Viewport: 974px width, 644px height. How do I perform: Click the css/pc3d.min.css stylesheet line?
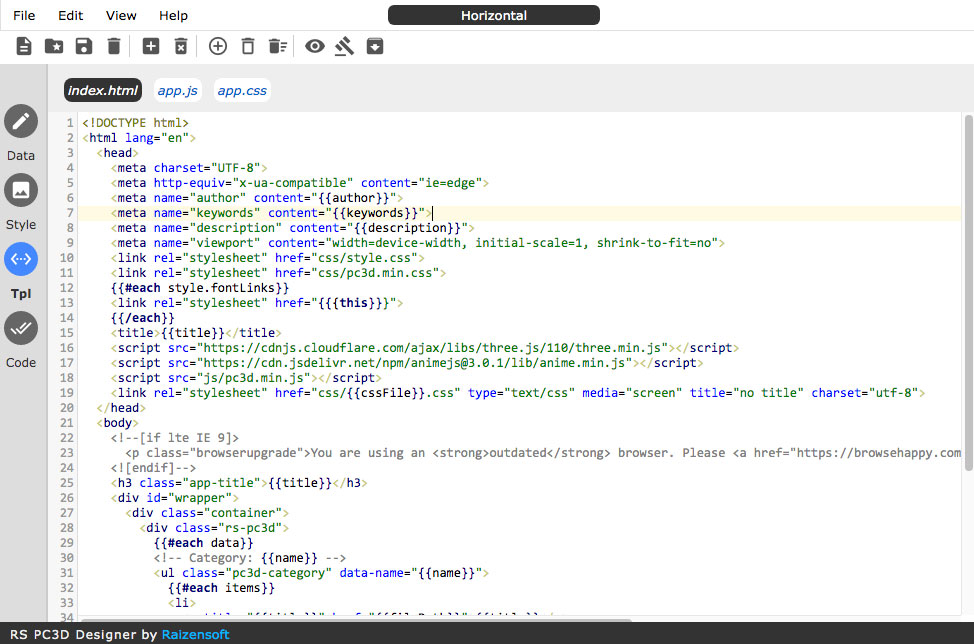278,273
